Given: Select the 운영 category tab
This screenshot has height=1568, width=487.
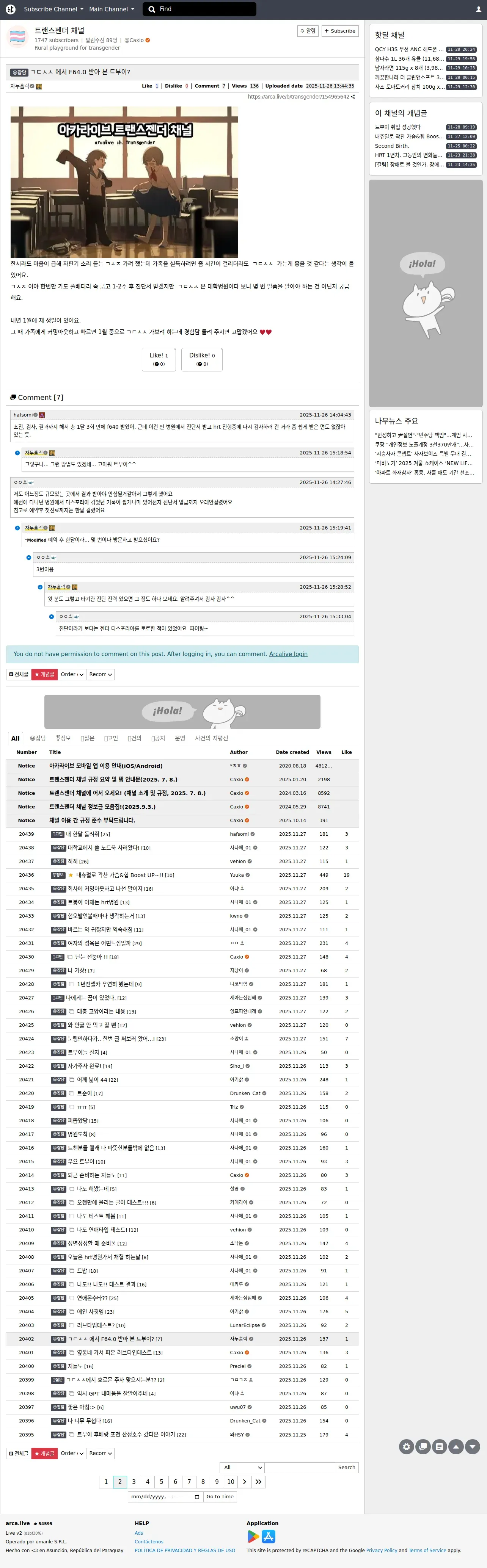Looking at the screenshot, I should coord(180,738).
